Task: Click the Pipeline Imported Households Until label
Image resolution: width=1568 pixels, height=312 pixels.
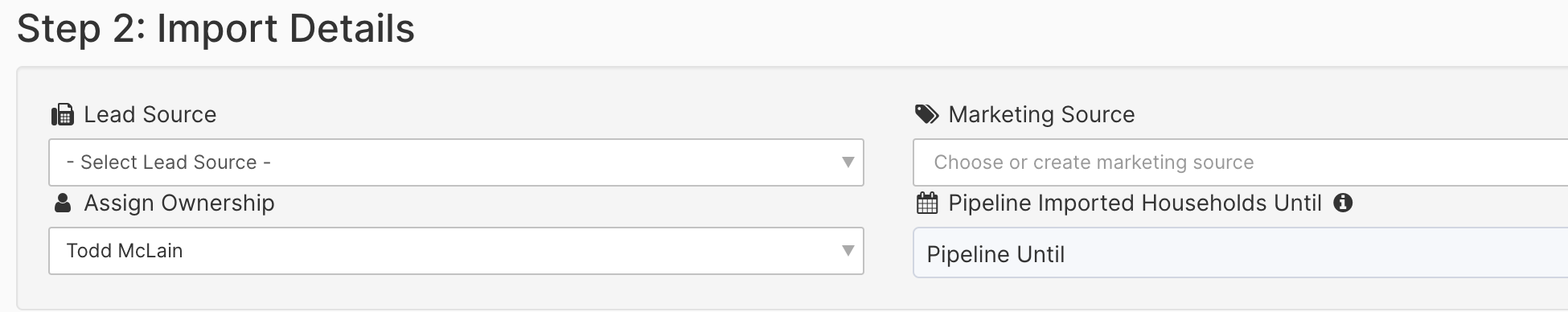Action: point(1135,203)
